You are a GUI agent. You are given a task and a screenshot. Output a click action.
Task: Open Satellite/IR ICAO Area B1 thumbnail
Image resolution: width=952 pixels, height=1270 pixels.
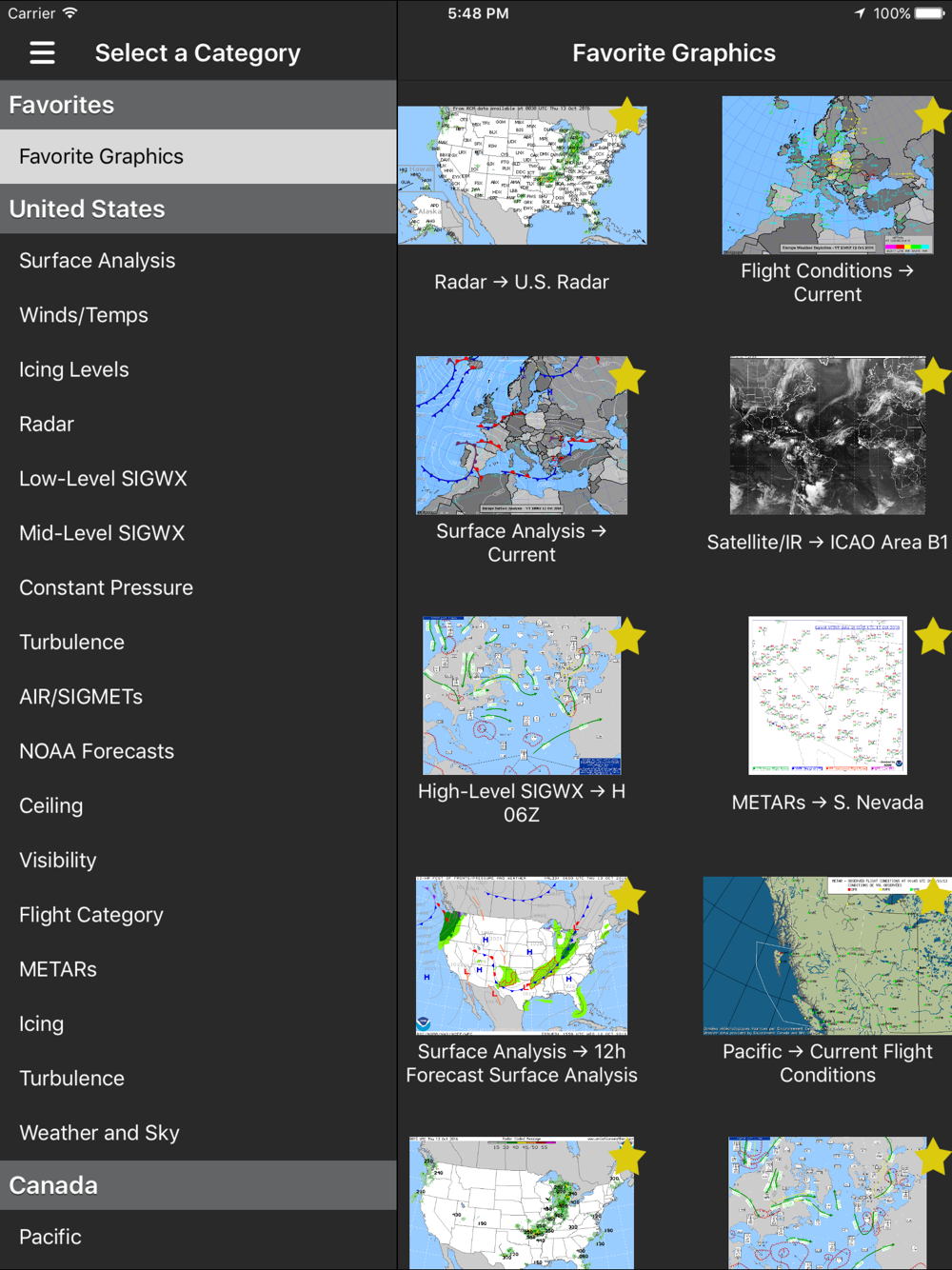point(827,435)
